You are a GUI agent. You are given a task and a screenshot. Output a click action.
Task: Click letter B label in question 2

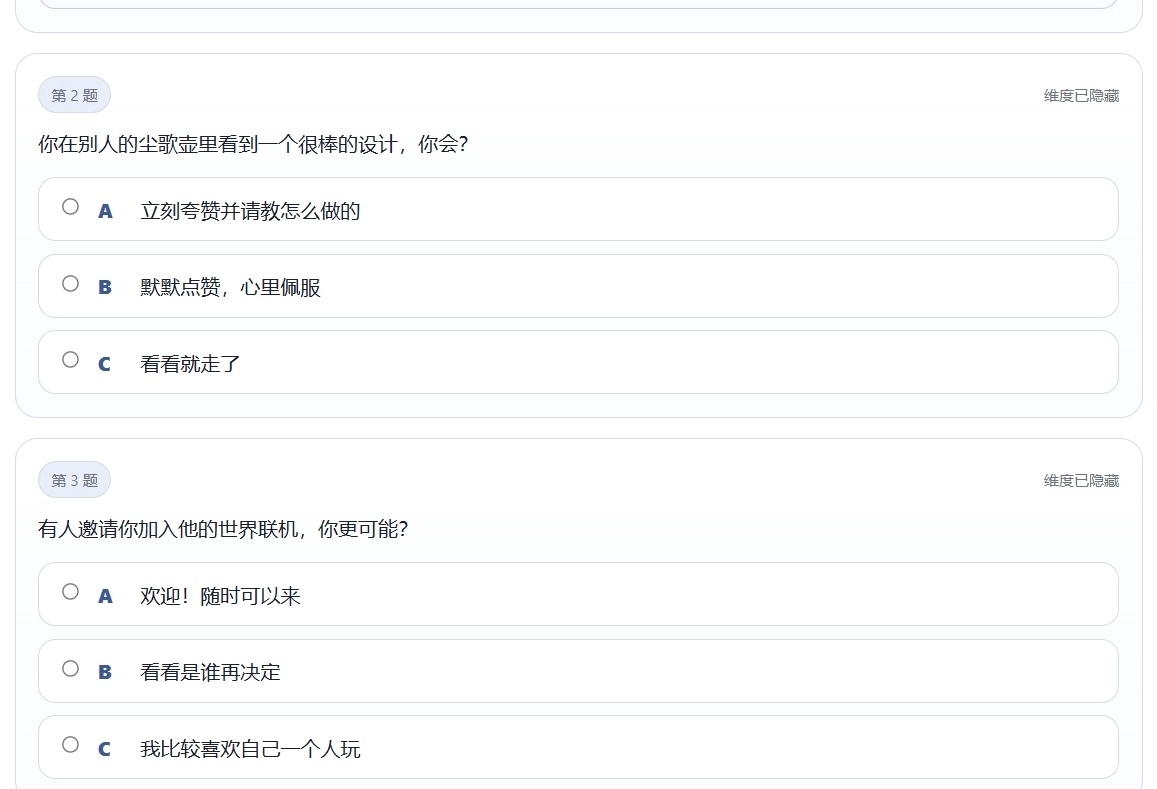click(x=105, y=288)
